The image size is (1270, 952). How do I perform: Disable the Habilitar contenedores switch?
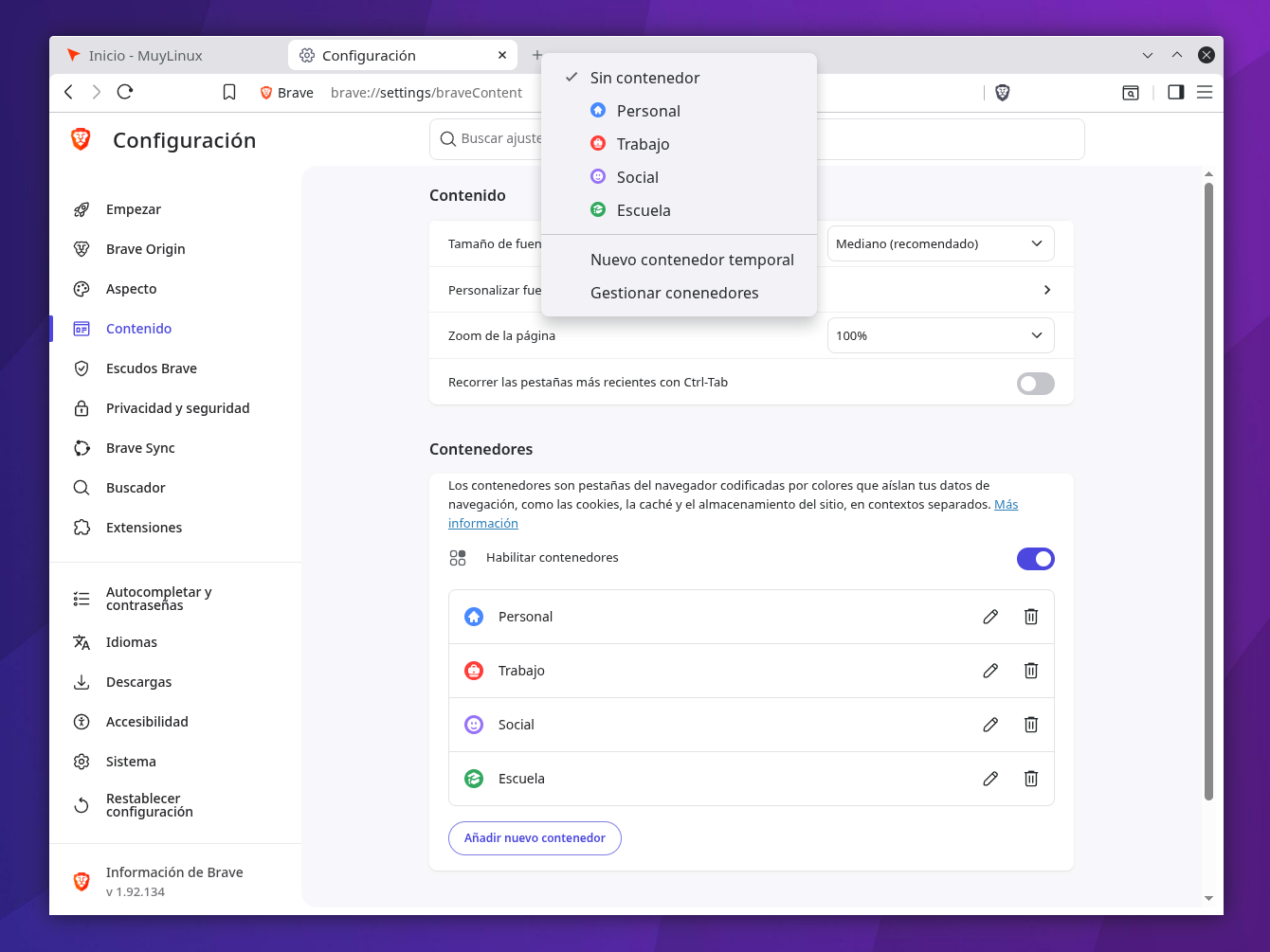(x=1035, y=559)
